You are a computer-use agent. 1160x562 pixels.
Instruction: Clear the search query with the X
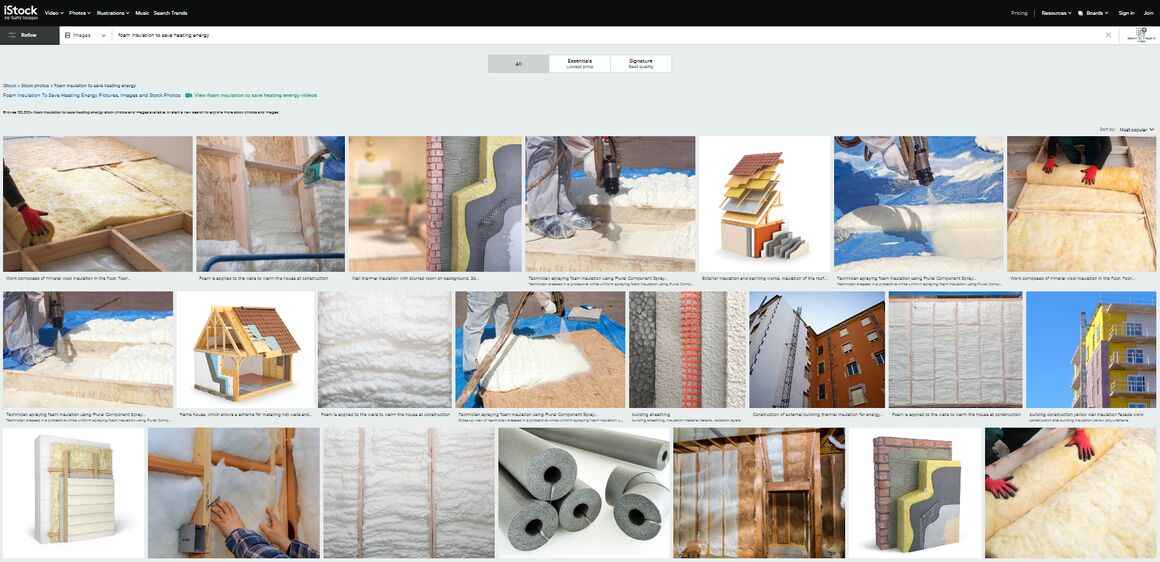tap(1108, 35)
